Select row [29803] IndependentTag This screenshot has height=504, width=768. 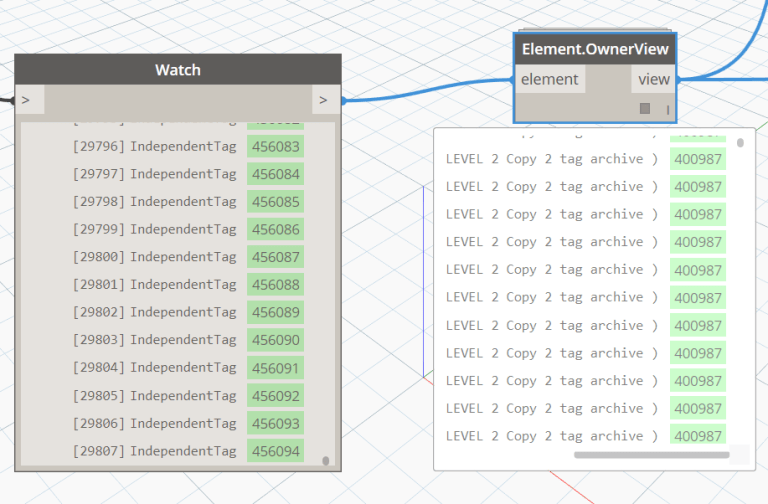click(x=188, y=340)
